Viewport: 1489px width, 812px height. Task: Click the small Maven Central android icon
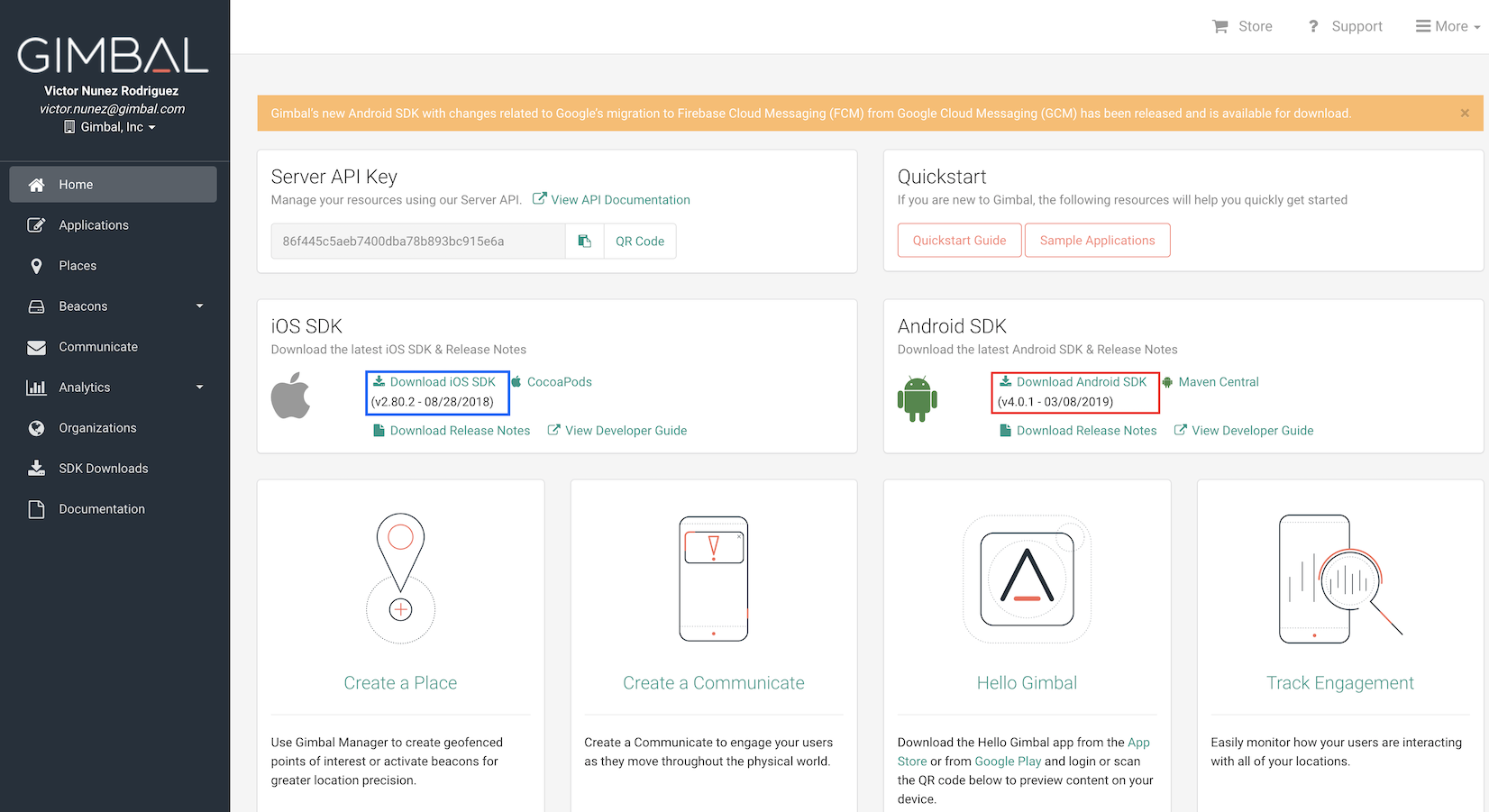pyautogui.click(x=1167, y=381)
